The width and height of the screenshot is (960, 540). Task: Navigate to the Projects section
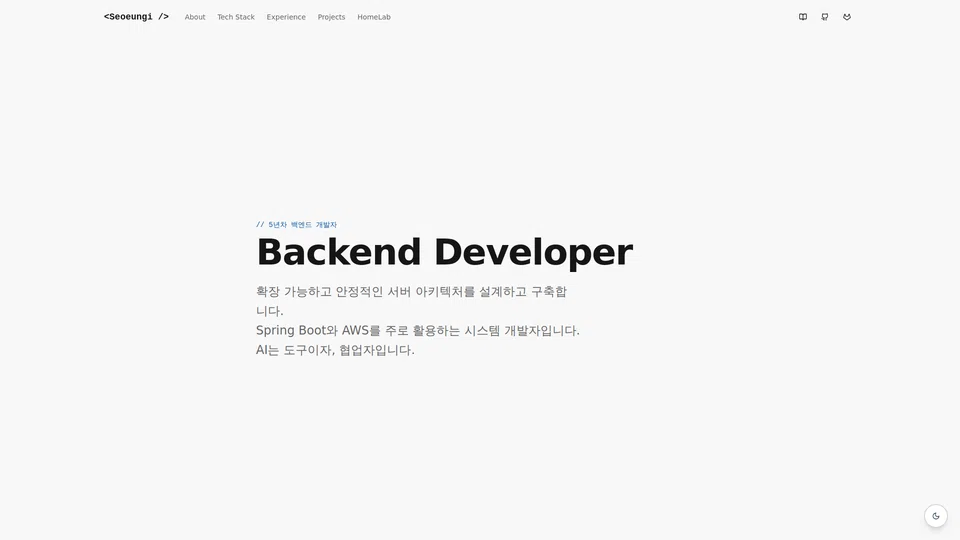coord(331,17)
